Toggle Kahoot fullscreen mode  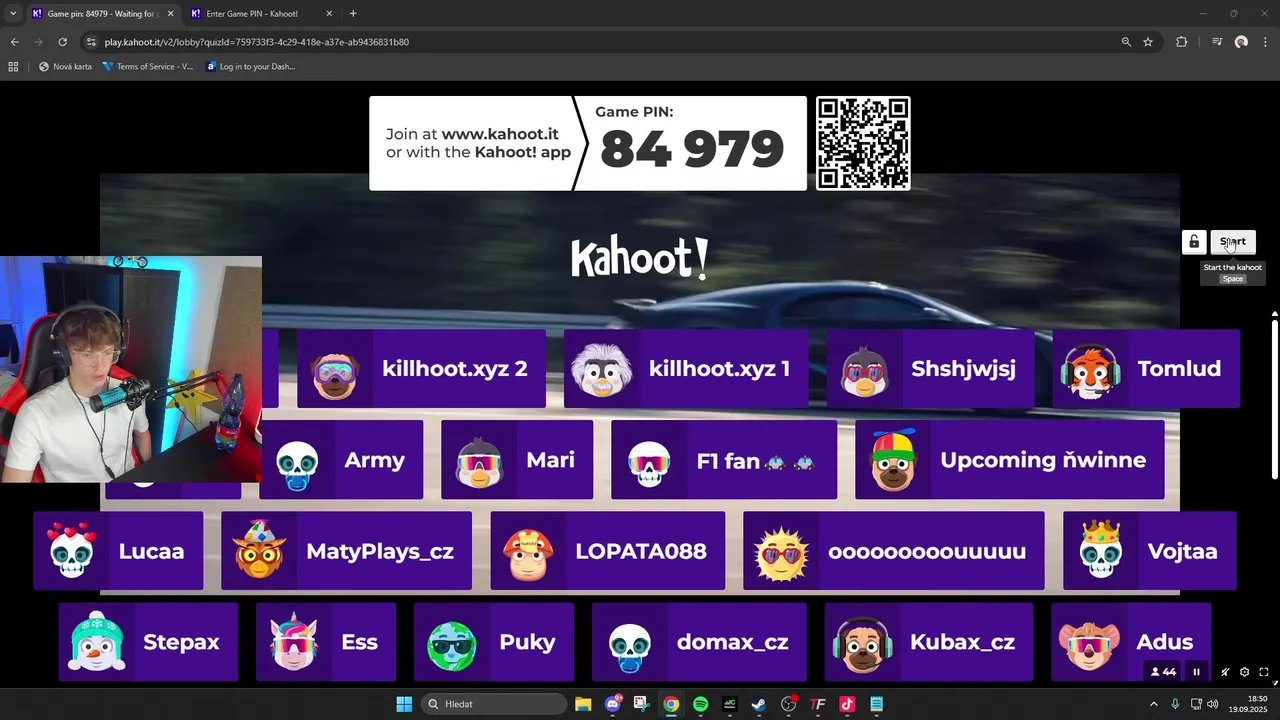coord(1264,672)
